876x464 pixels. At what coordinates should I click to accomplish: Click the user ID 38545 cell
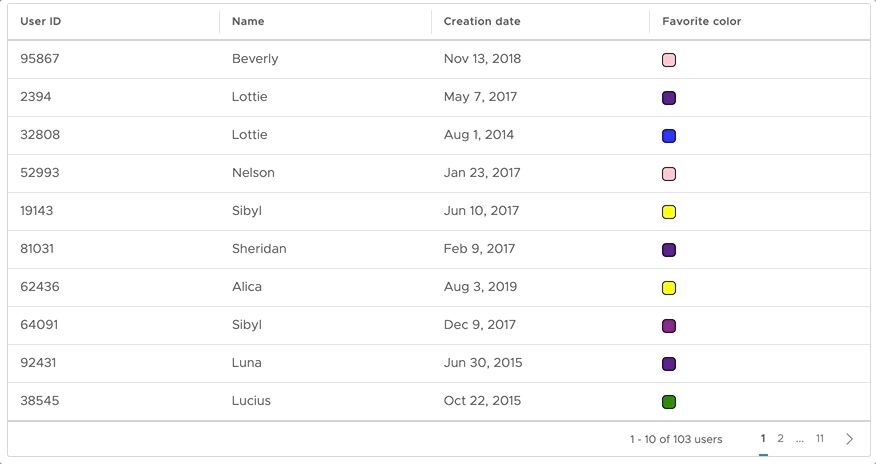click(40, 401)
